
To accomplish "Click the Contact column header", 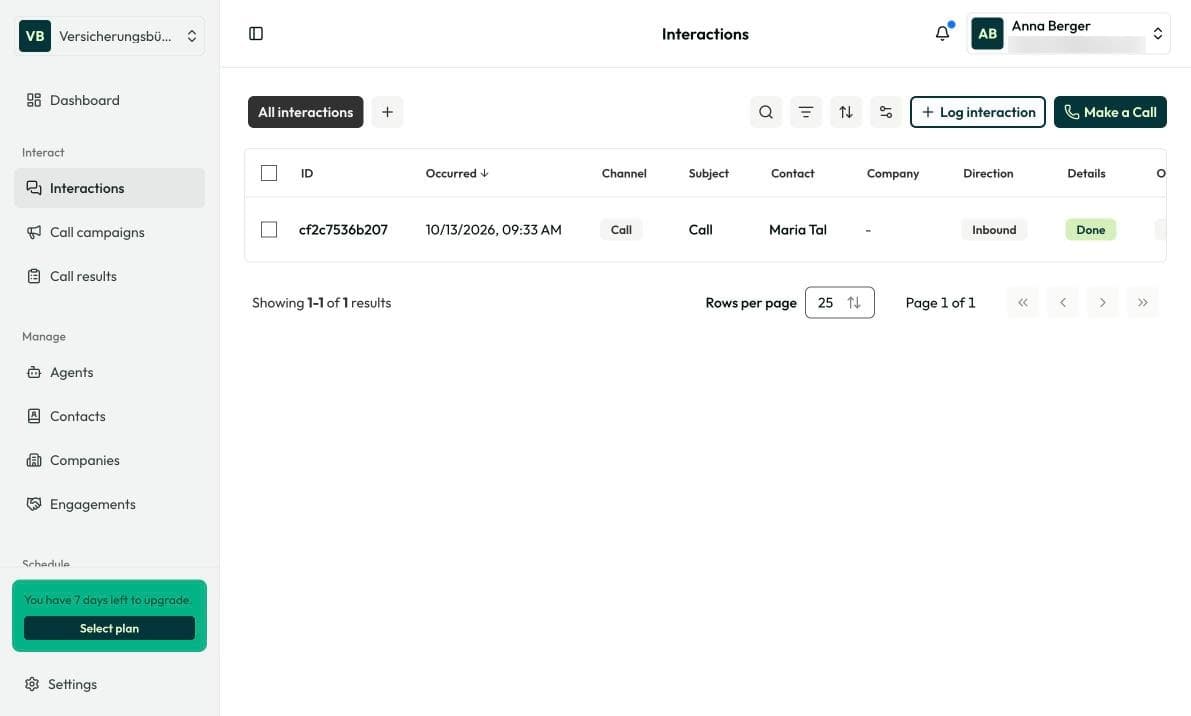I will point(792,173).
